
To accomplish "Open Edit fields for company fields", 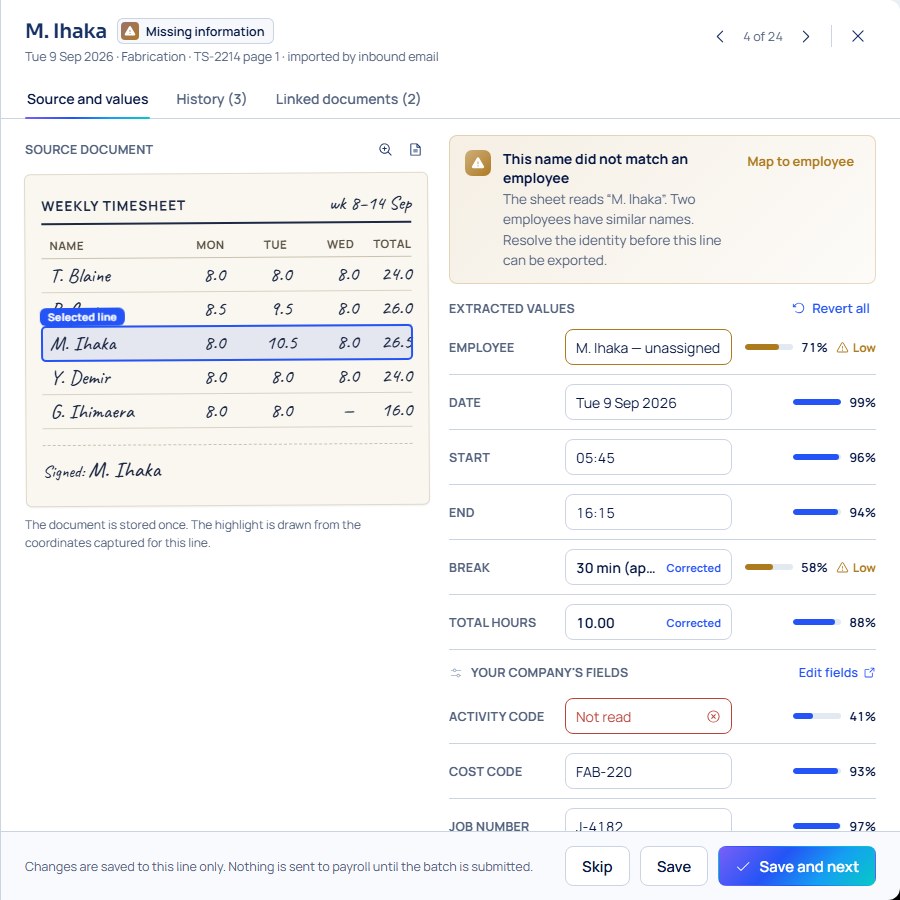I will click(836, 673).
